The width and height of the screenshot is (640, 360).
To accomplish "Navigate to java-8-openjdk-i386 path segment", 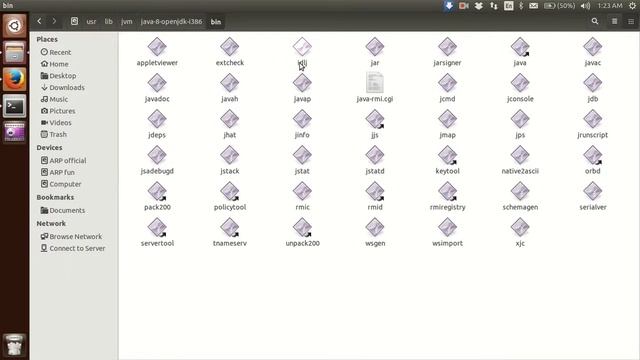I will [x=171, y=21].
